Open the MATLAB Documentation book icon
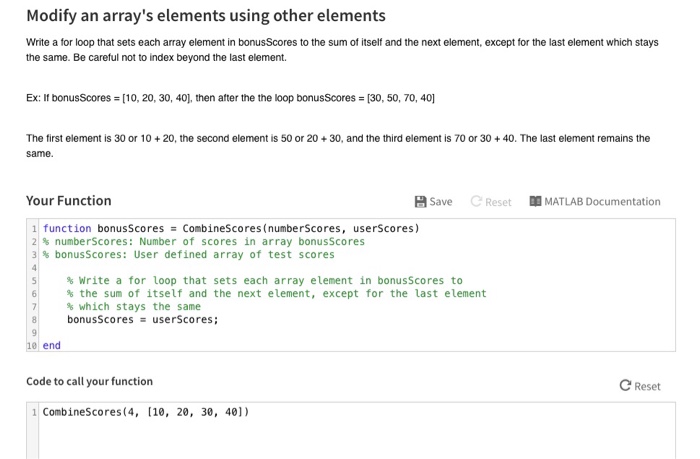 535,201
